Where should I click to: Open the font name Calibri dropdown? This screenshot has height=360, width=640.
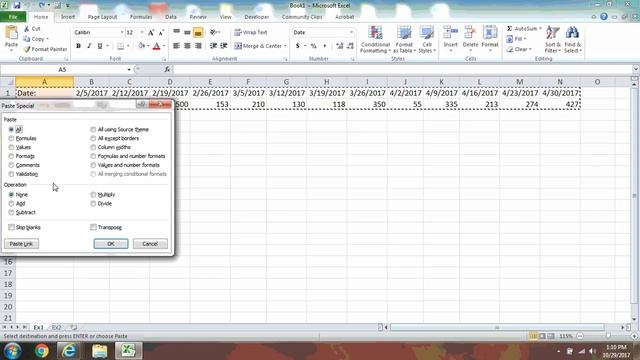pyautogui.click(x=122, y=32)
